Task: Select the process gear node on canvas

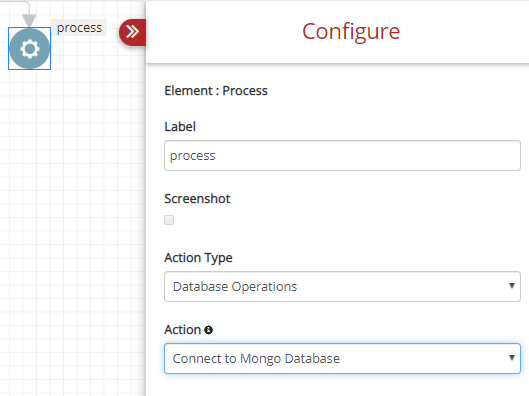Action: click(x=29, y=49)
